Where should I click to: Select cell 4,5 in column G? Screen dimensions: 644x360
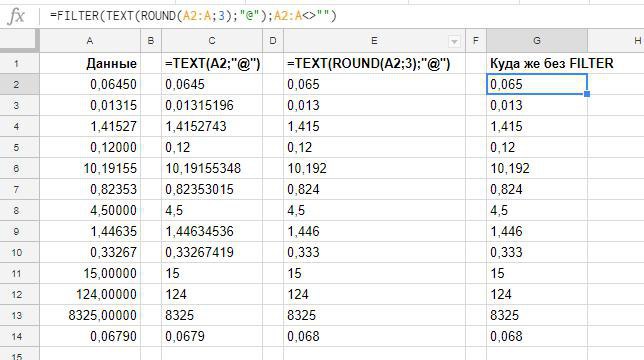tap(537, 210)
